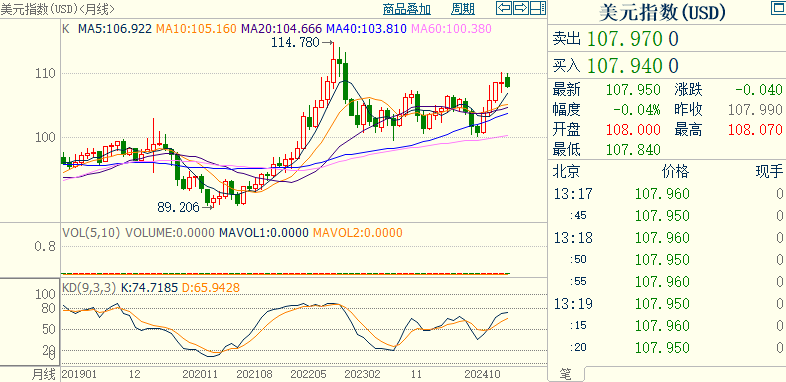Image resolution: width=786 pixels, height=382 pixels.
Task: Click the orange MA10:105.160 legend
Action: click(196, 29)
